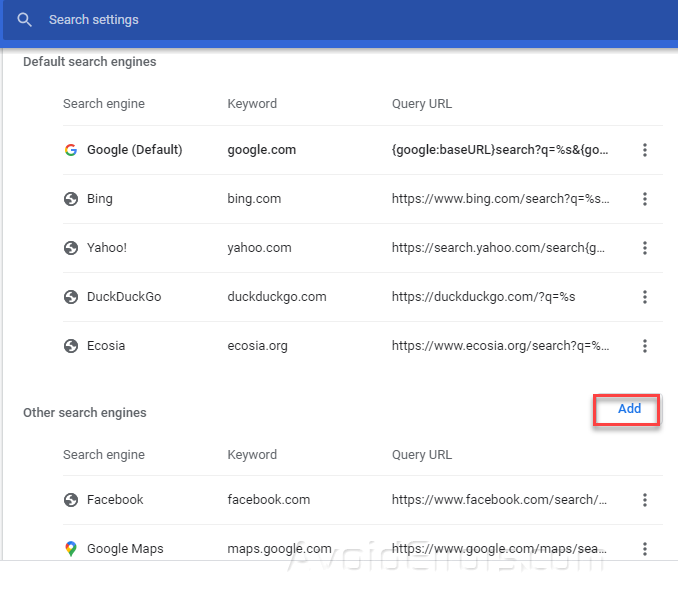Screen dimensions: 678x609
Task: Click the Facebook globe icon
Action: 71,500
